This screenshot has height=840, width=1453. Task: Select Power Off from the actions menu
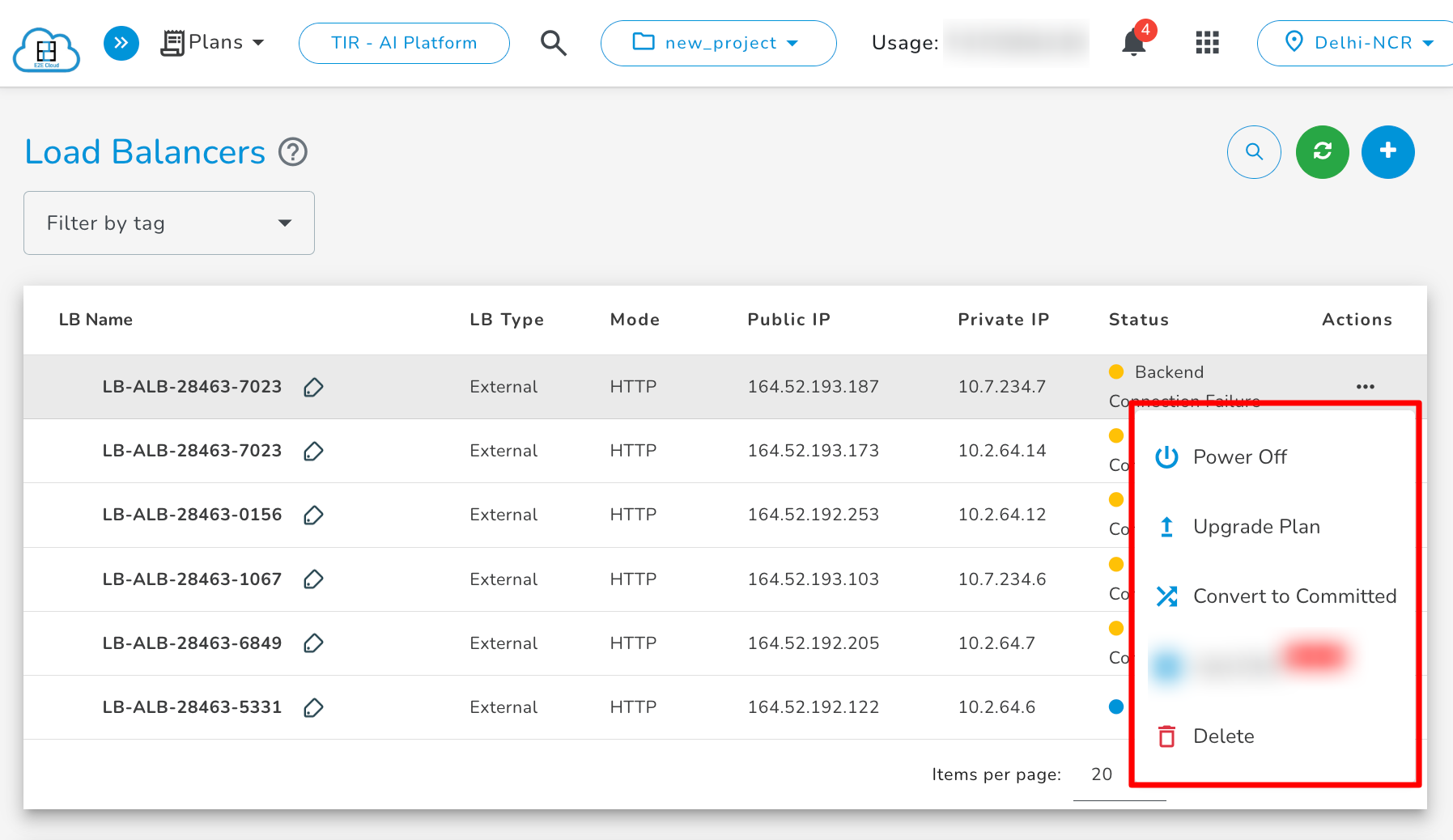click(1239, 456)
